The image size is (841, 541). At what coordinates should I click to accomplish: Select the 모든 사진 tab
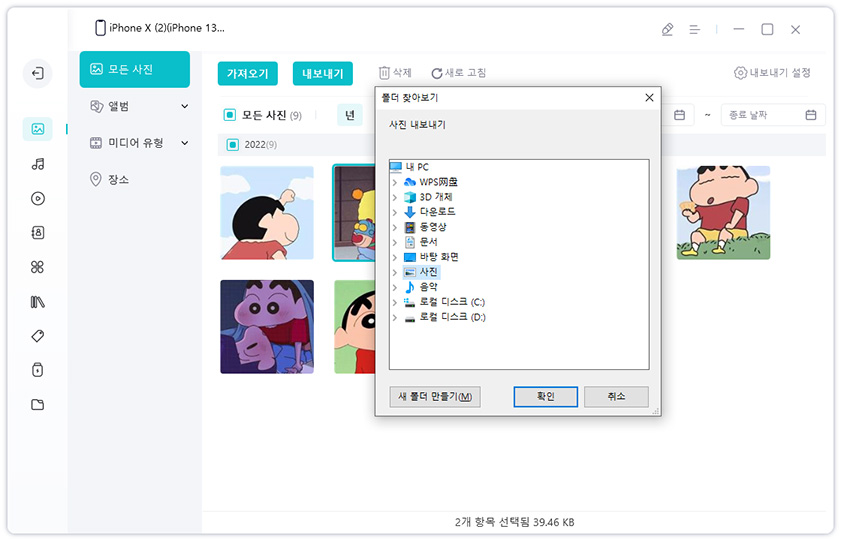[135, 69]
